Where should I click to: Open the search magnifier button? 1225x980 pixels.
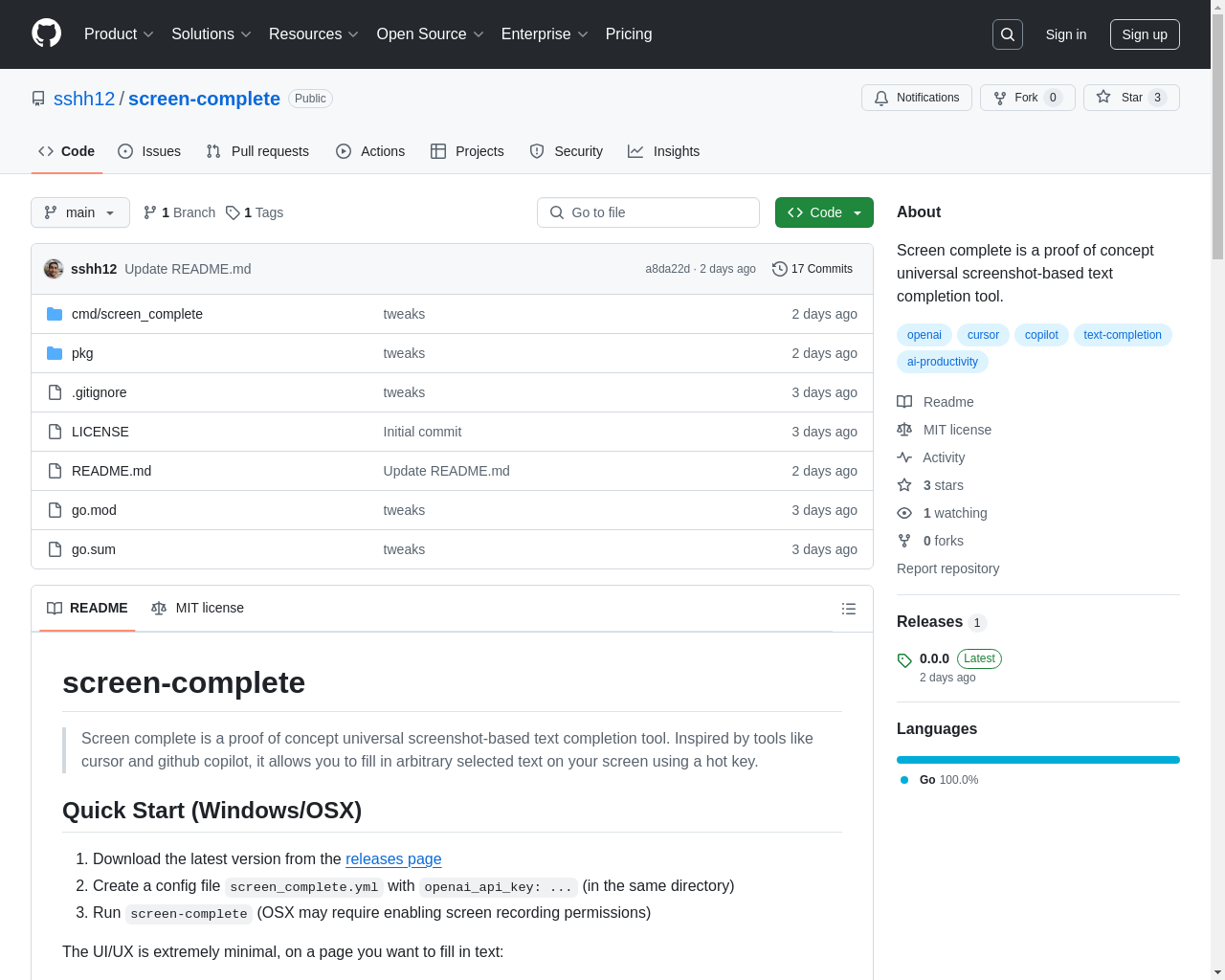[1008, 34]
